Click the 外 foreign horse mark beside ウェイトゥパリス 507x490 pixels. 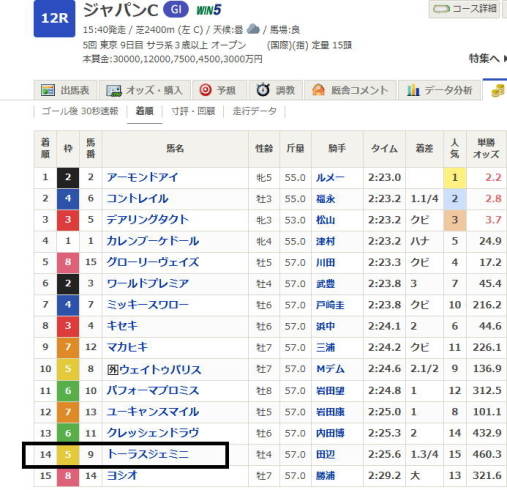click(113, 369)
